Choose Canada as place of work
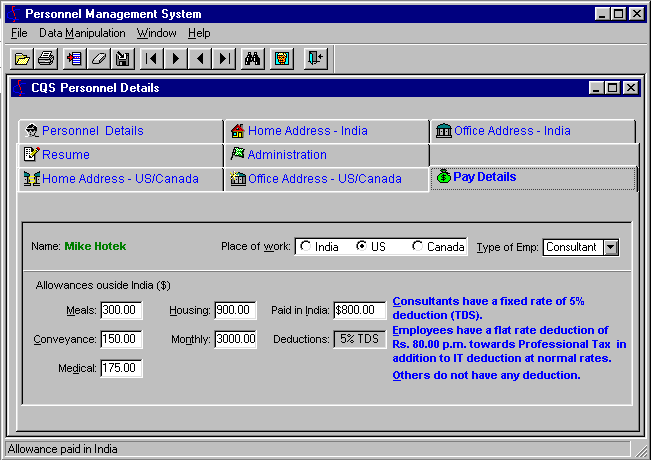This screenshot has width=651, height=460. point(418,247)
